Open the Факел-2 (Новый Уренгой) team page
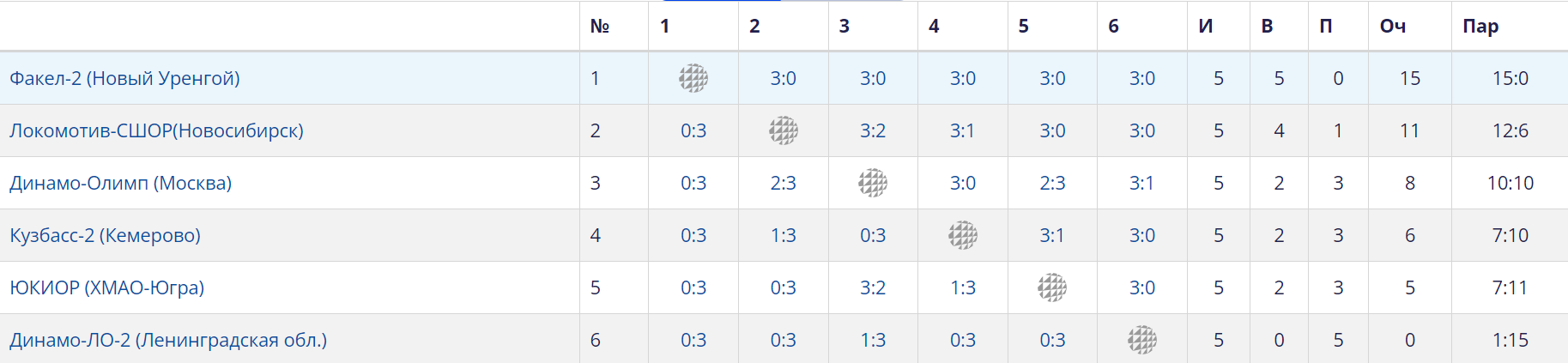This screenshot has height=363, width=1568. click(x=124, y=78)
